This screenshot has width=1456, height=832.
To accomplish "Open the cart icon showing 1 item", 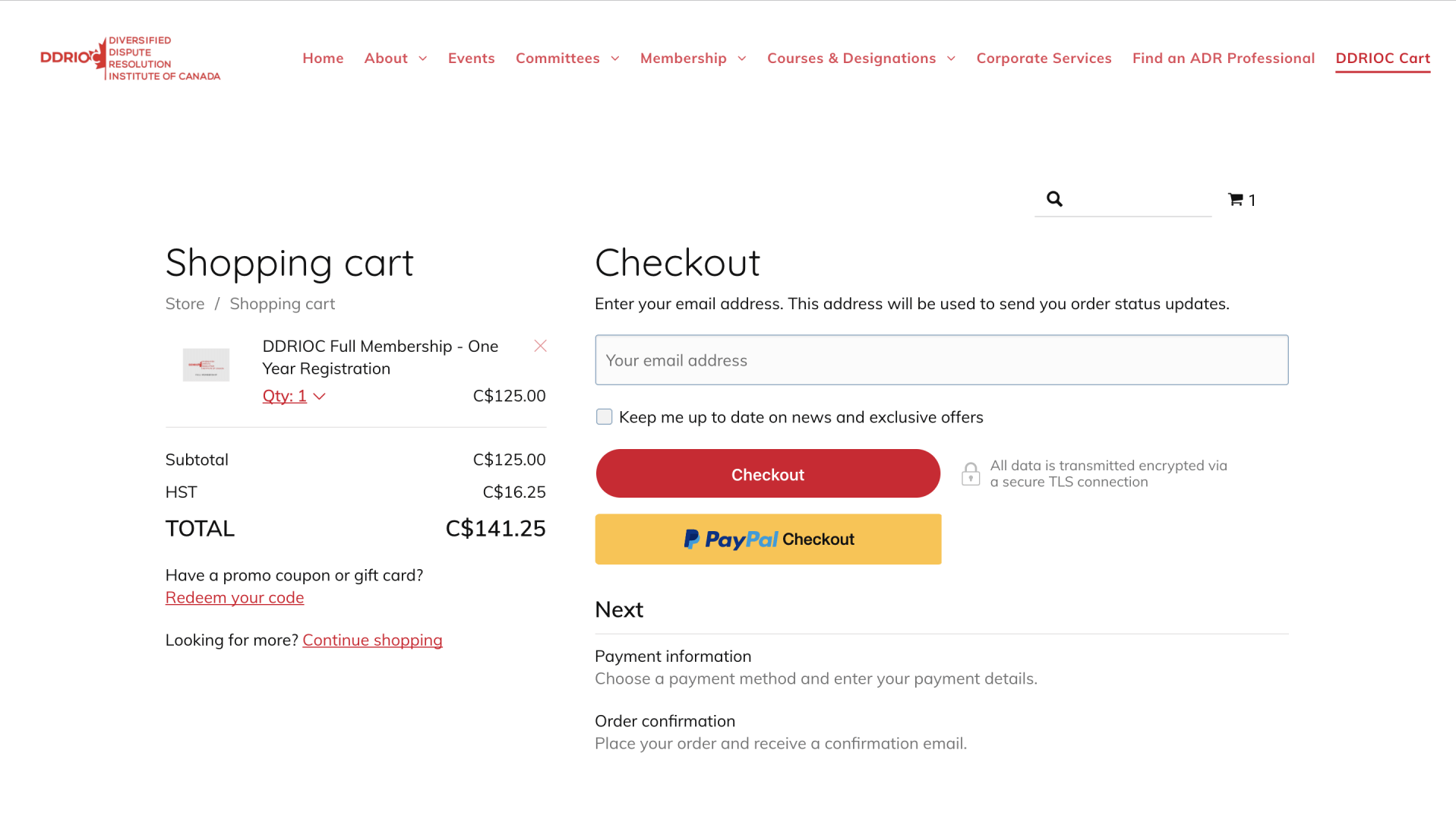I will point(1241,200).
